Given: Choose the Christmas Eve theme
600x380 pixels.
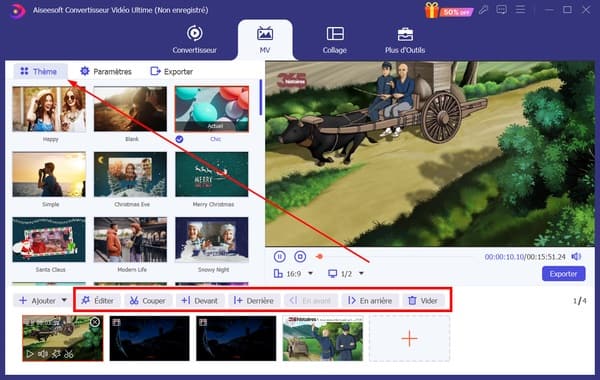Looking at the screenshot, I should (x=130, y=175).
